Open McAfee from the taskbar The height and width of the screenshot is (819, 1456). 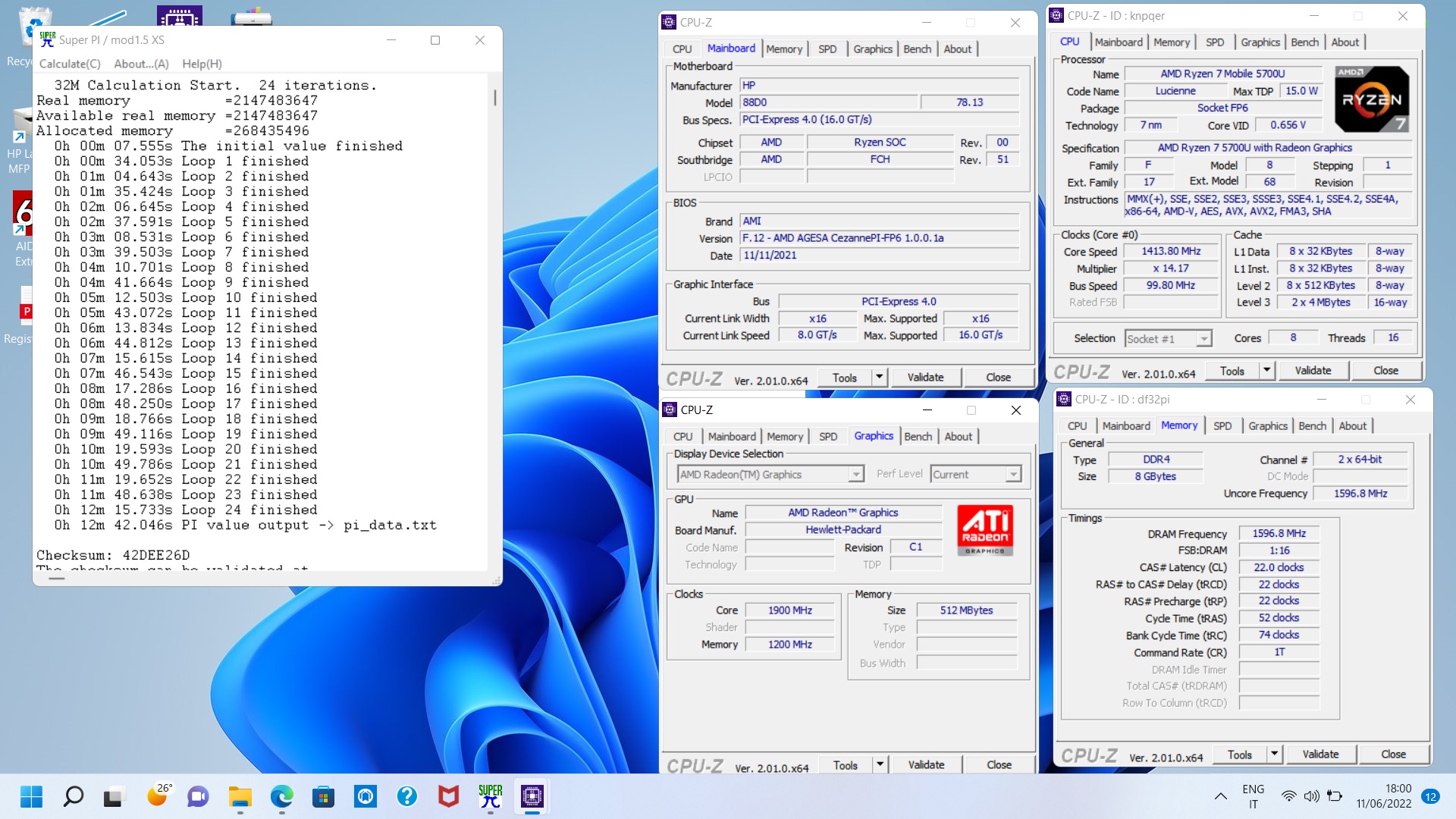pos(449,796)
